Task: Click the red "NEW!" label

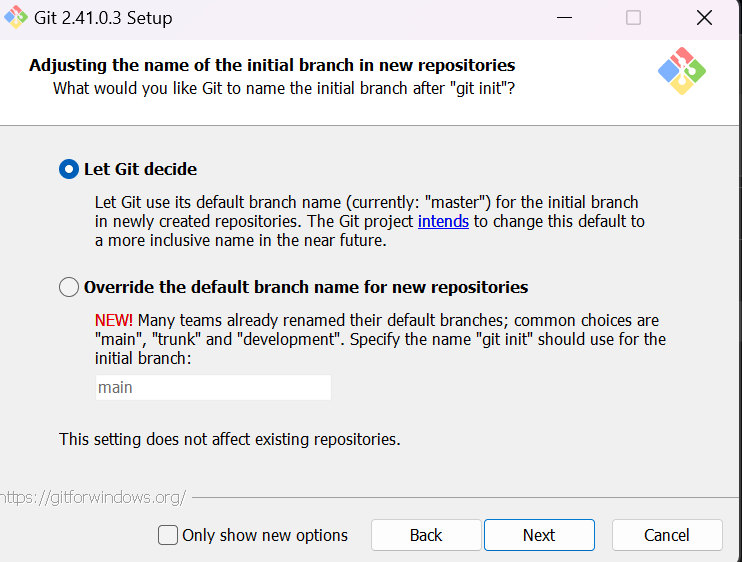Action: pyautogui.click(x=113, y=320)
